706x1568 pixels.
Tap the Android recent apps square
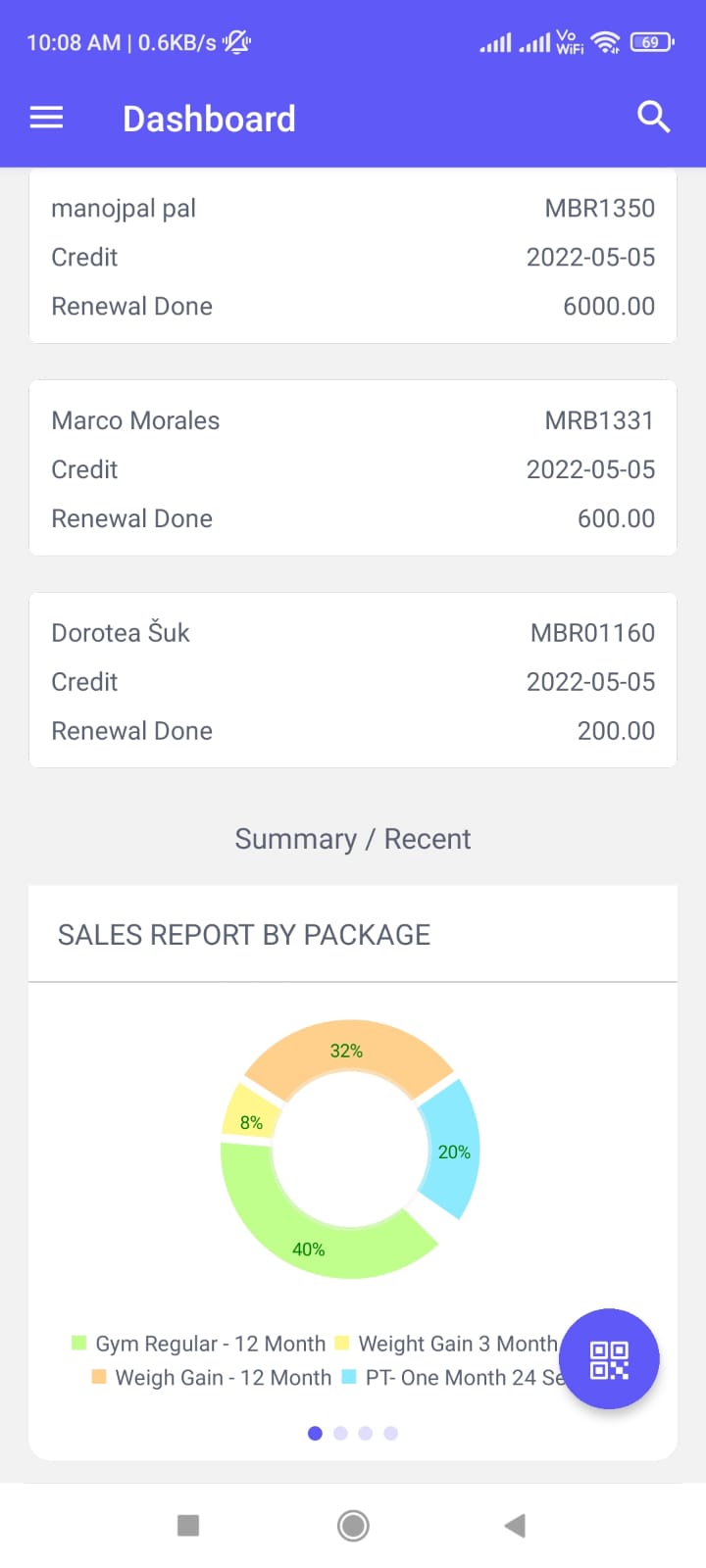tap(188, 1525)
